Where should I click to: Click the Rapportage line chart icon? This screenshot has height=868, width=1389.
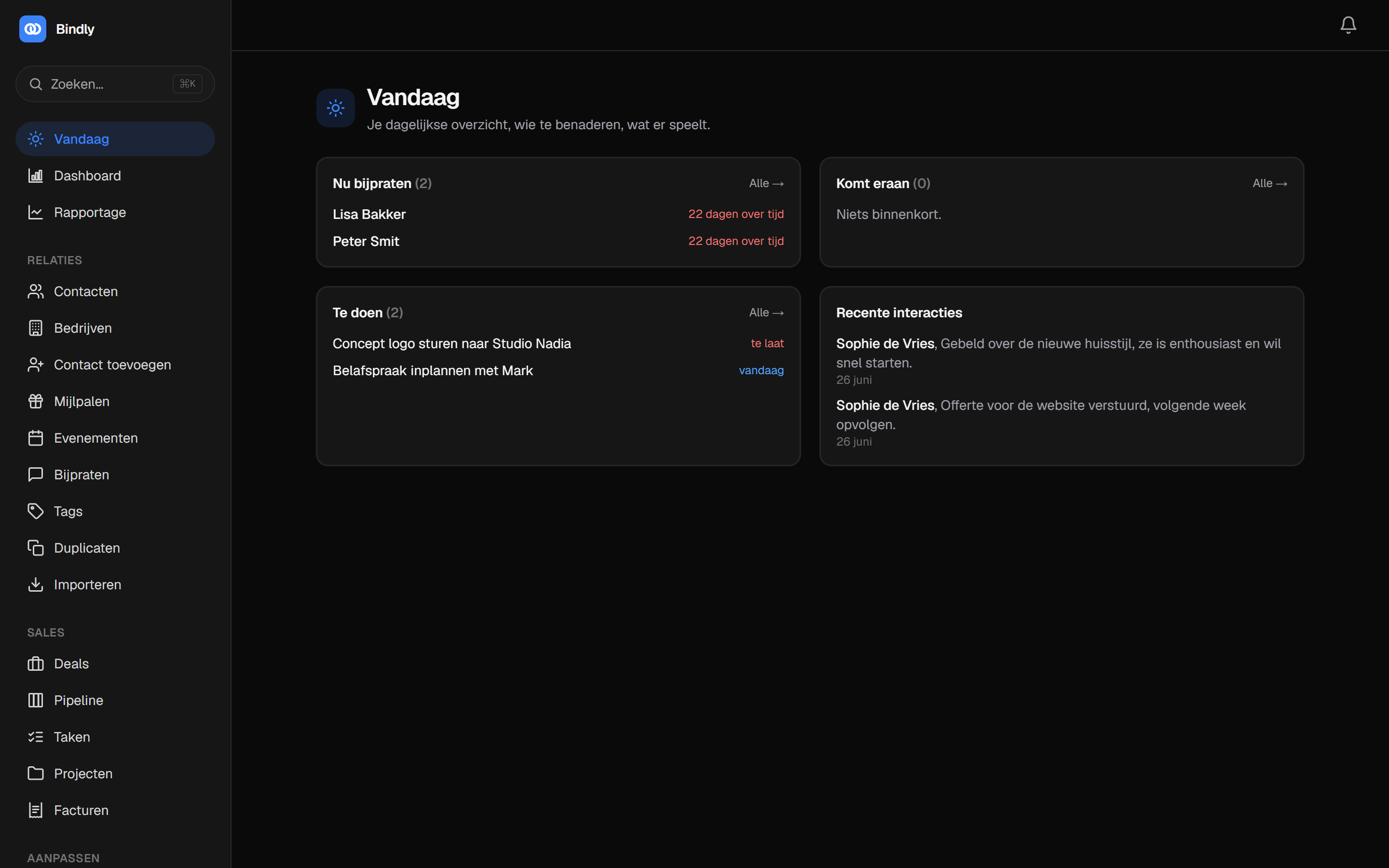coord(36,212)
